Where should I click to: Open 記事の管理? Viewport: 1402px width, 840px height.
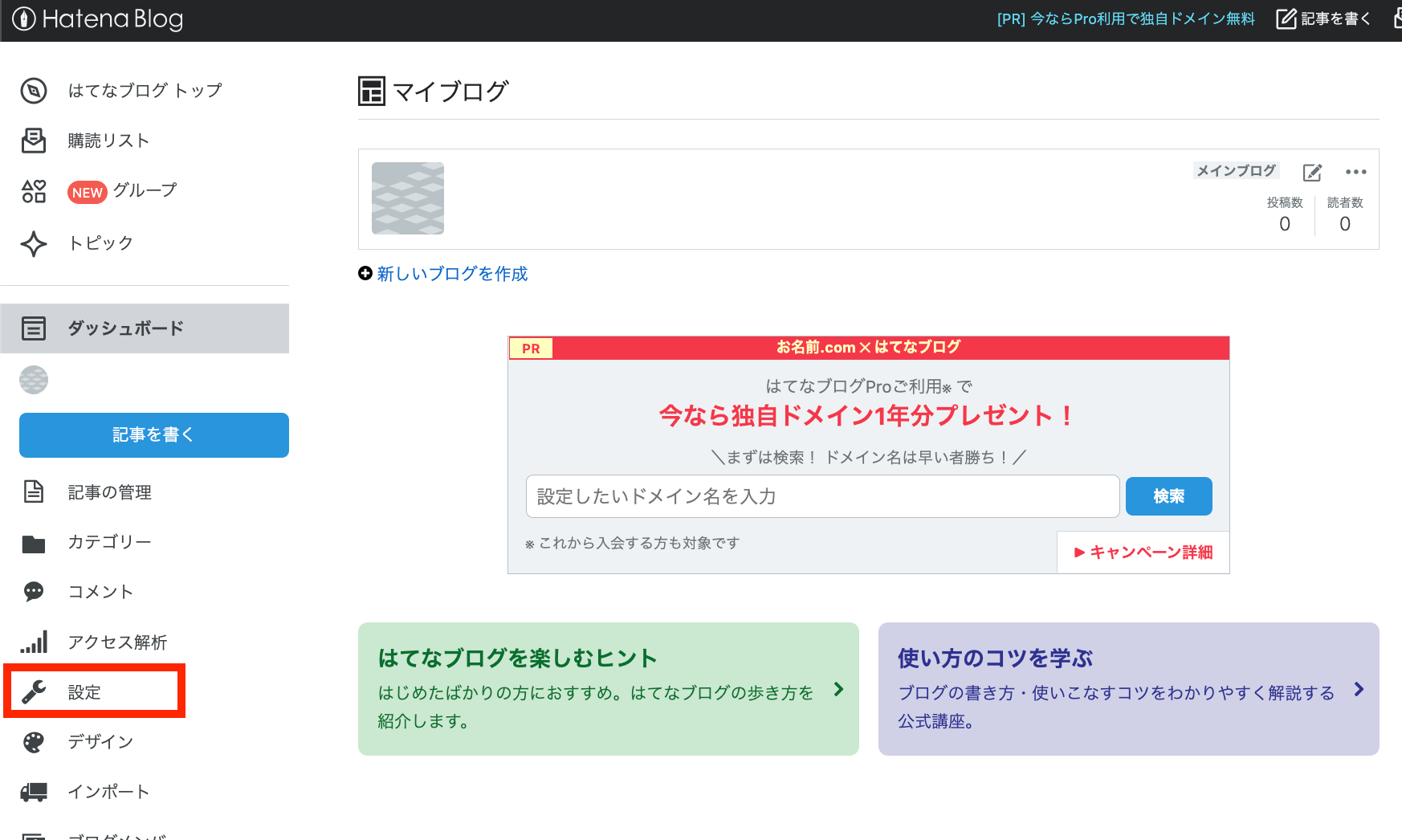[x=109, y=492]
